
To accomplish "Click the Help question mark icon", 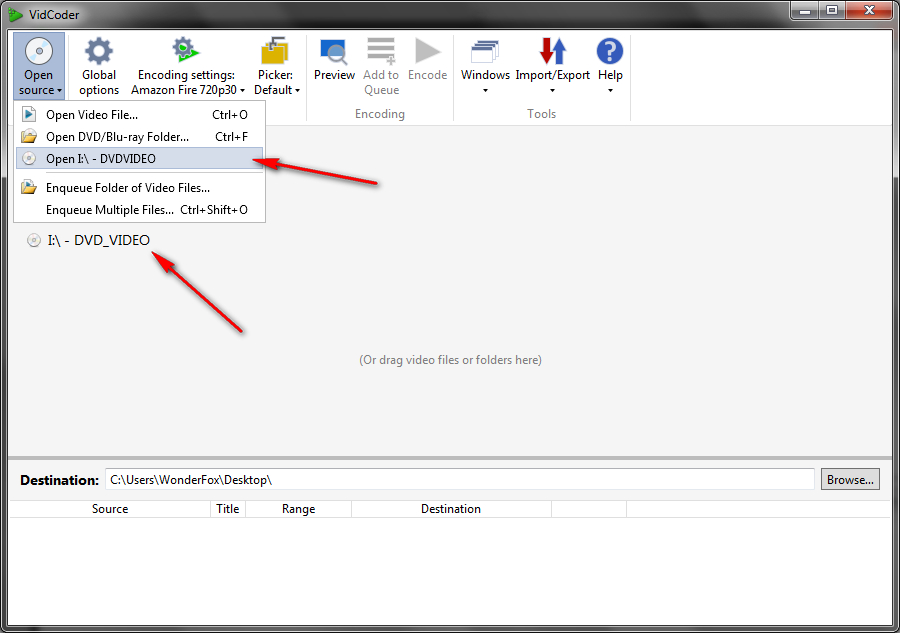I will pos(610,51).
